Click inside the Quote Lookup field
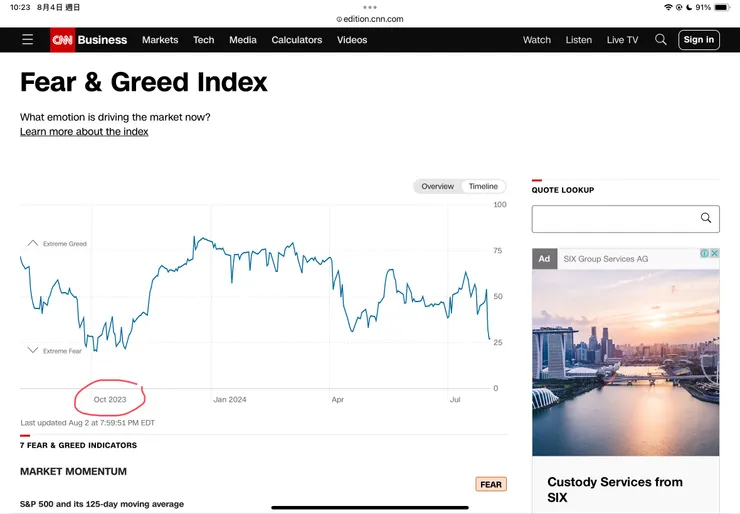This screenshot has width=740, height=514. tap(612, 218)
